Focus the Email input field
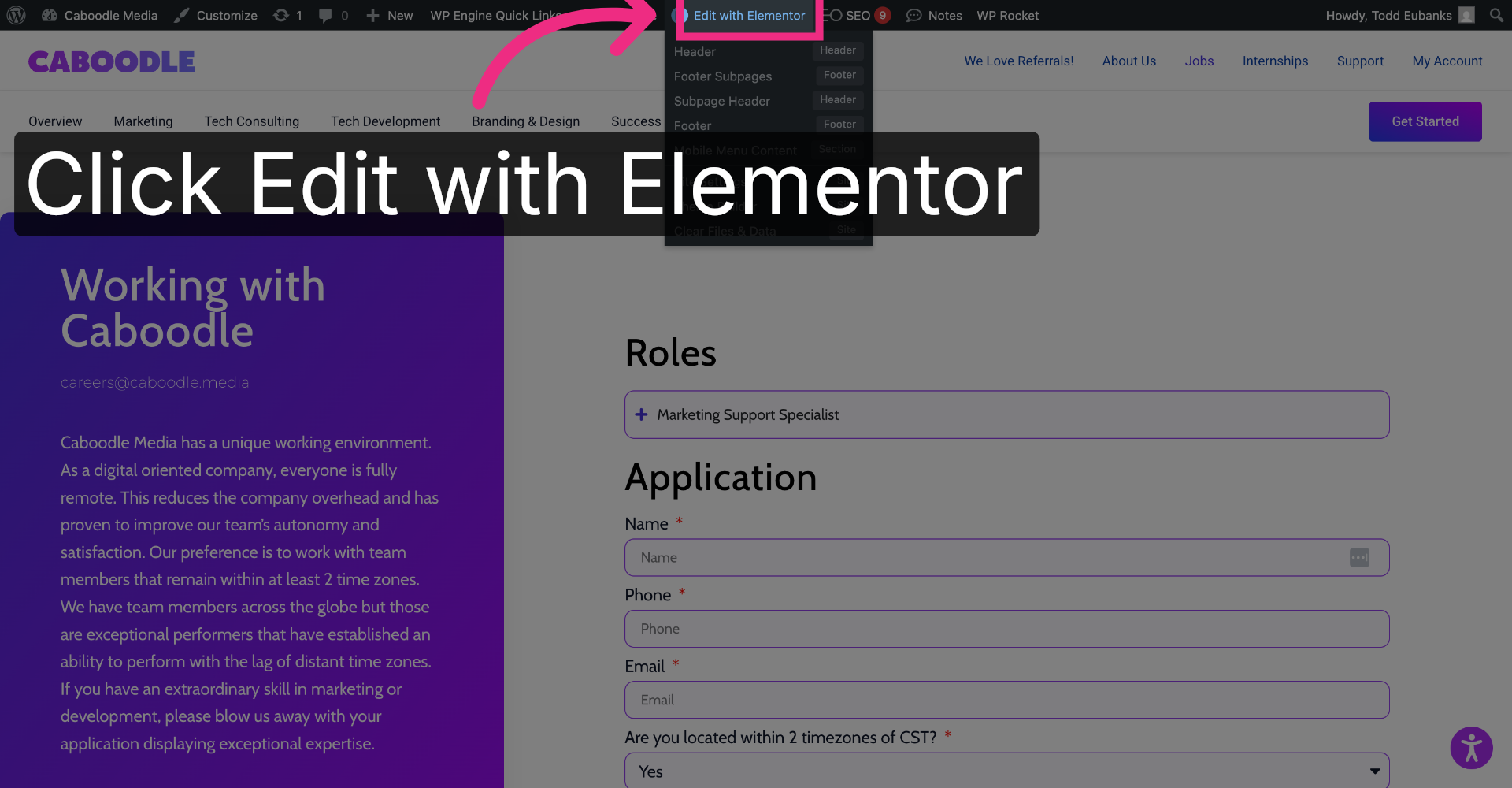Viewport: 1512px width, 788px height. pyautogui.click(x=1007, y=700)
